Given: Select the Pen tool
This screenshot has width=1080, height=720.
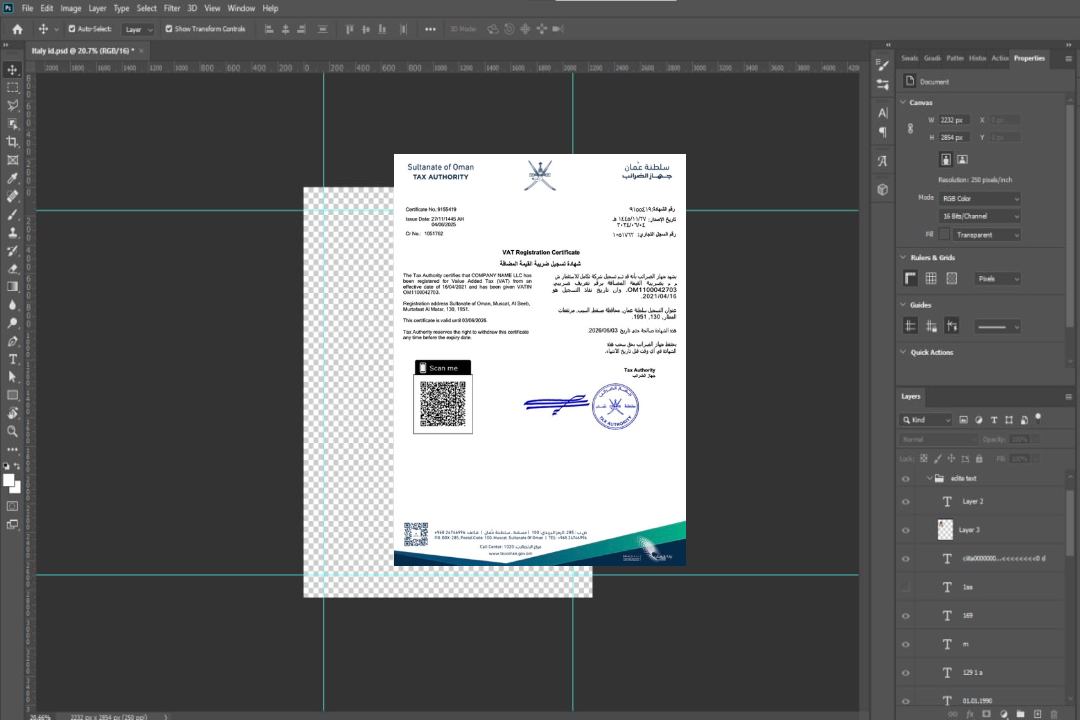Looking at the screenshot, I should pyautogui.click(x=12, y=341).
